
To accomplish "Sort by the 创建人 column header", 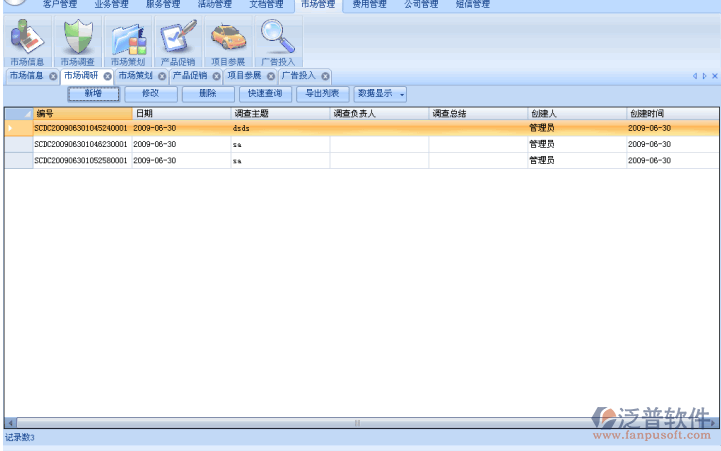I will (577, 114).
